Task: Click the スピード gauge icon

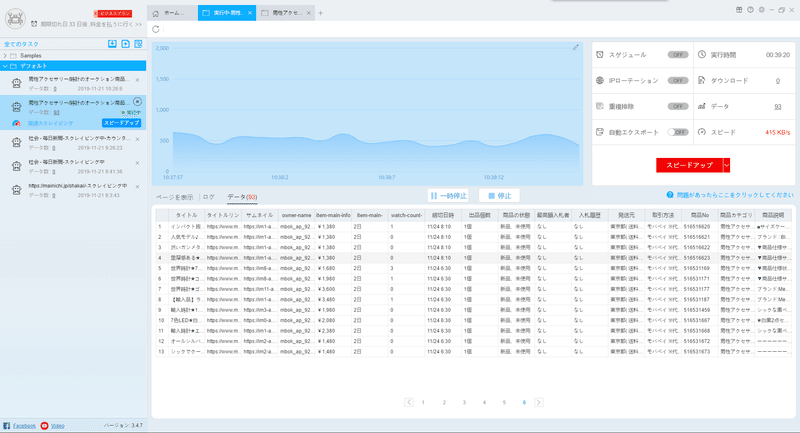Action: pyautogui.click(x=702, y=132)
